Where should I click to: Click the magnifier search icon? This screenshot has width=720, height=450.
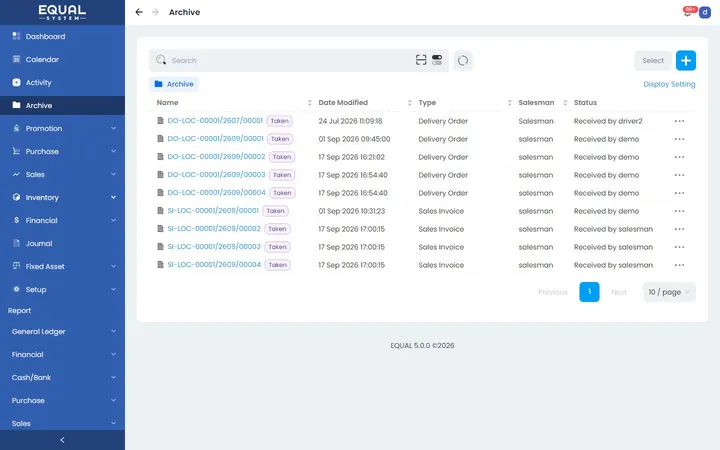coord(161,60)
